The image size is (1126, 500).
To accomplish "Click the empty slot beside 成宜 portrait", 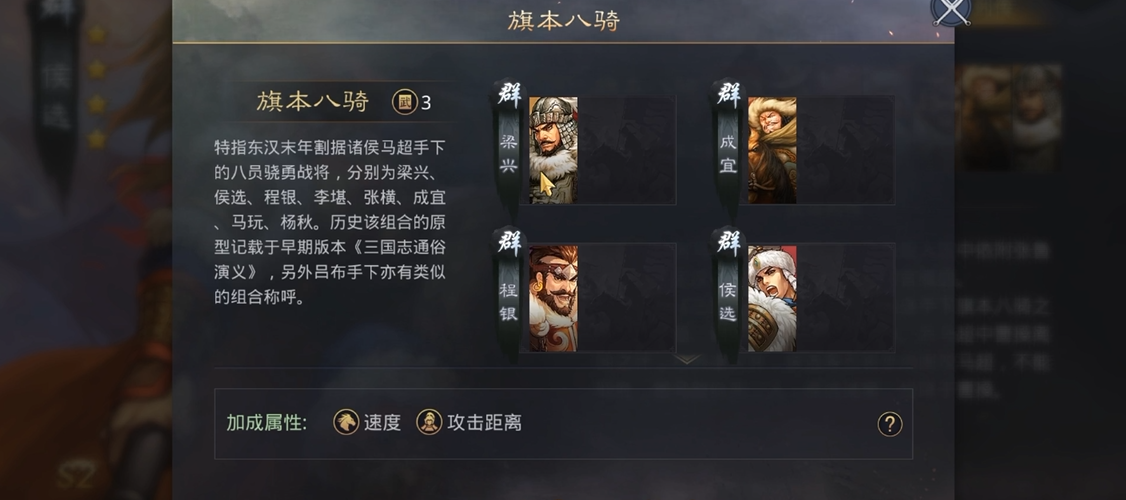I will point(845,150).
